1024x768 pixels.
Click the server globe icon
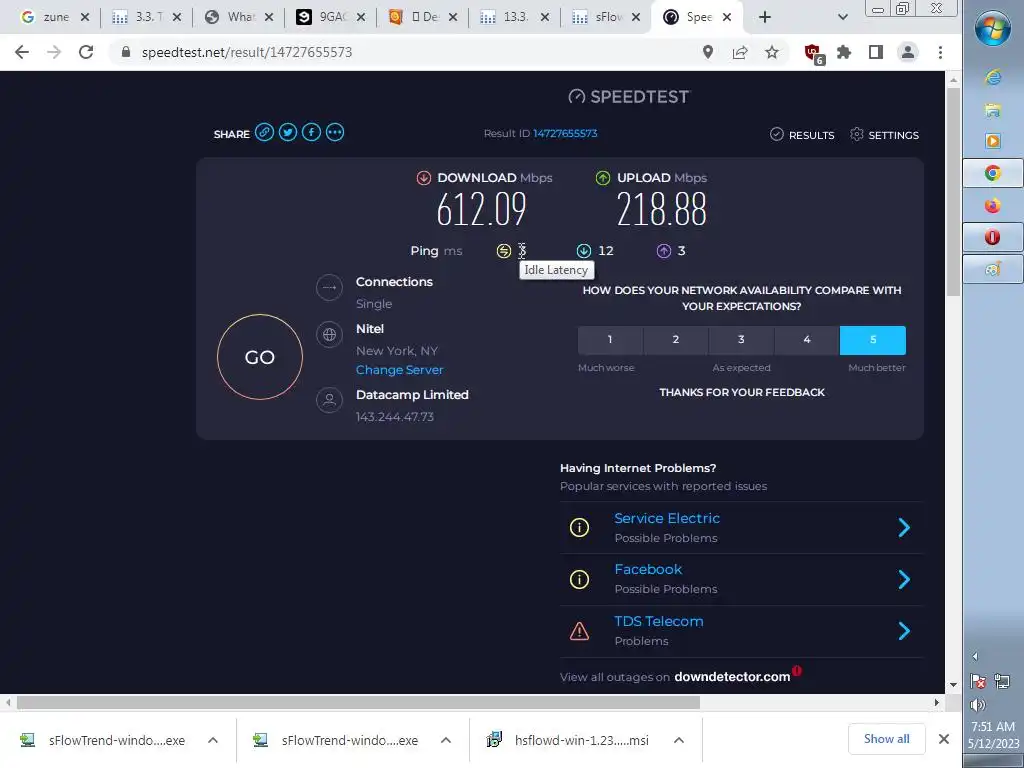tap(329, 334)
